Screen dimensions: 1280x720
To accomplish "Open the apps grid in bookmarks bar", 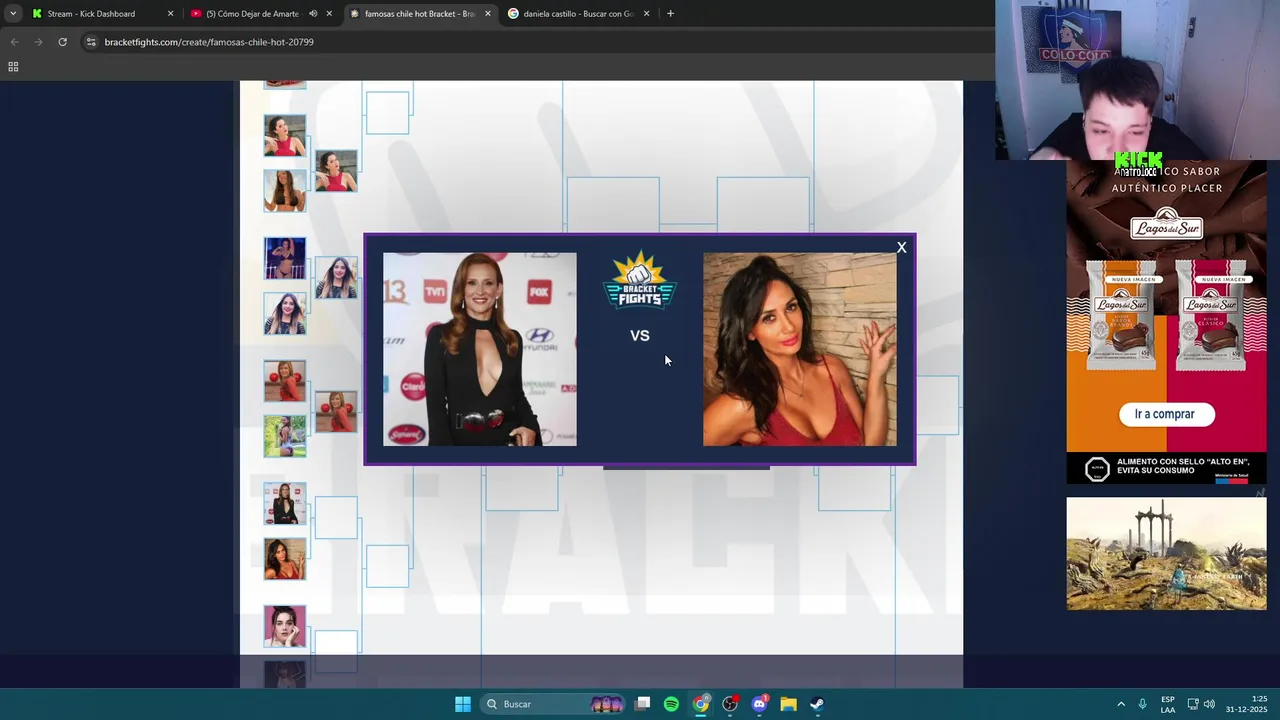I will [13, 67].
